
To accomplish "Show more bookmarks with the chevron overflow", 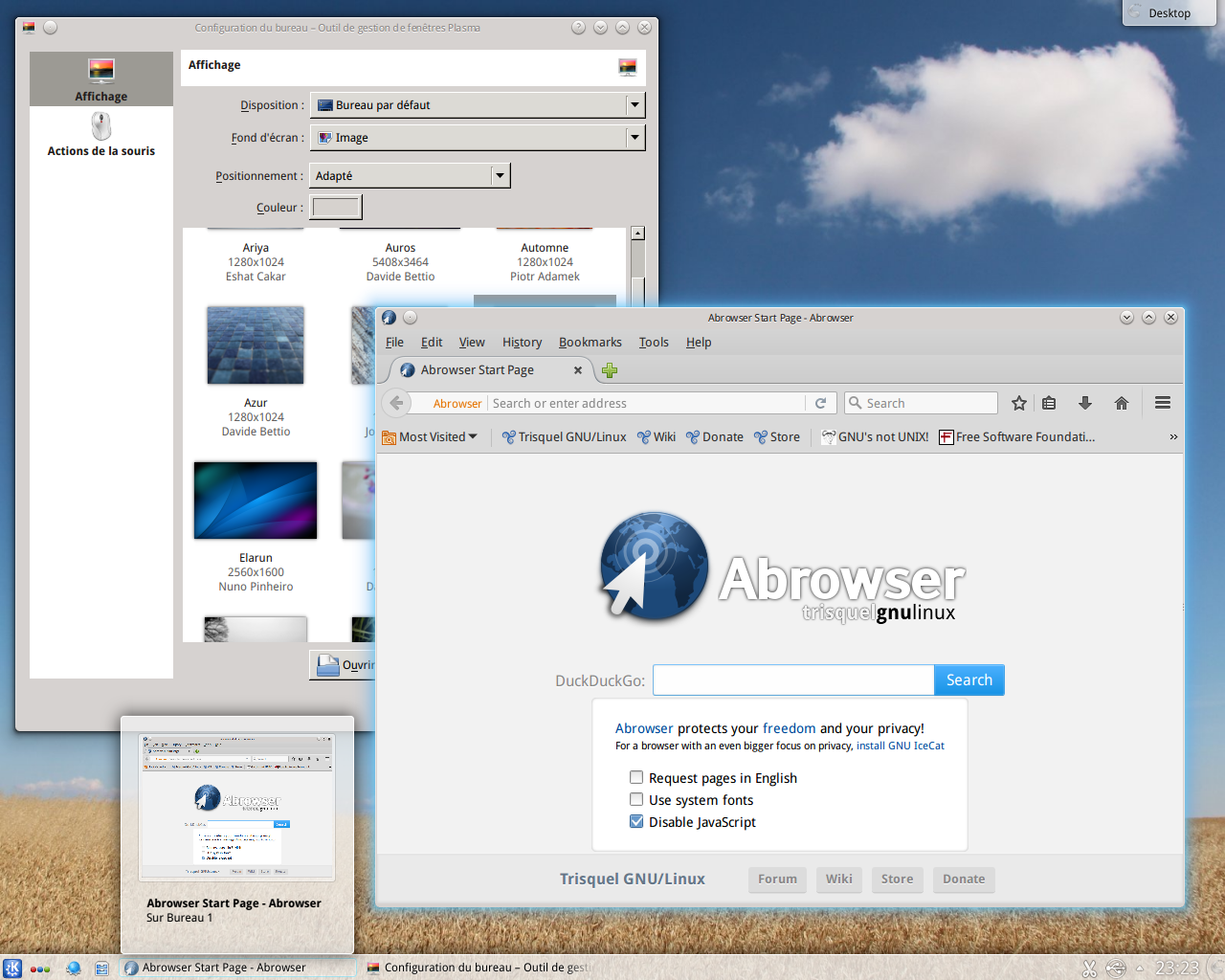I will [x=1173, y=436].
